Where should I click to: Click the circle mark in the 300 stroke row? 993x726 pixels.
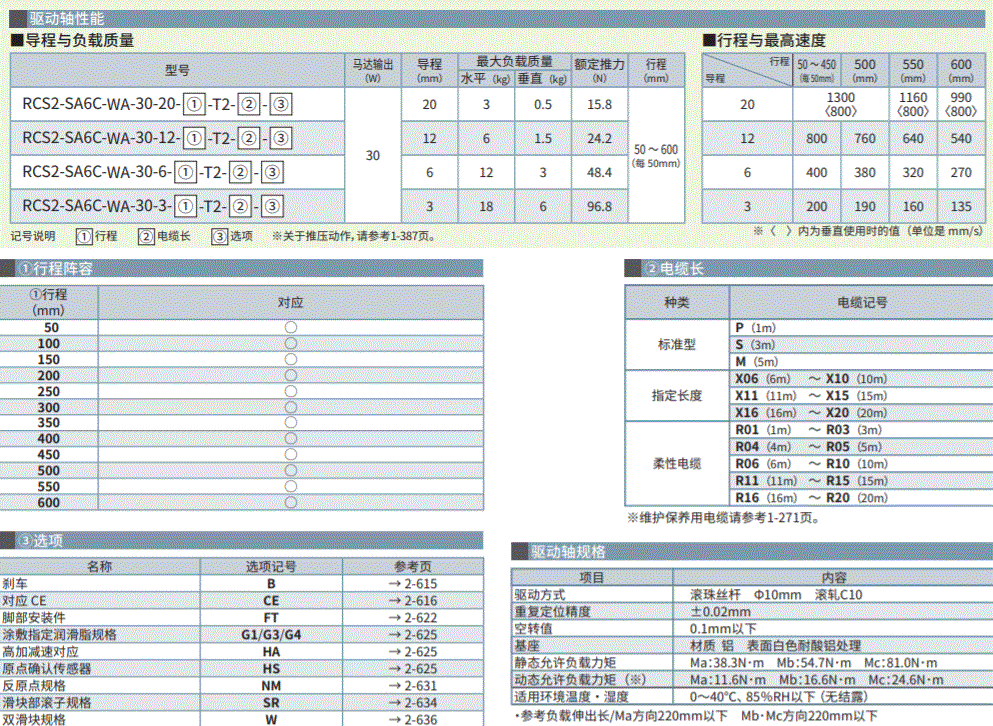pyautogui.click(x=291, y=407)
